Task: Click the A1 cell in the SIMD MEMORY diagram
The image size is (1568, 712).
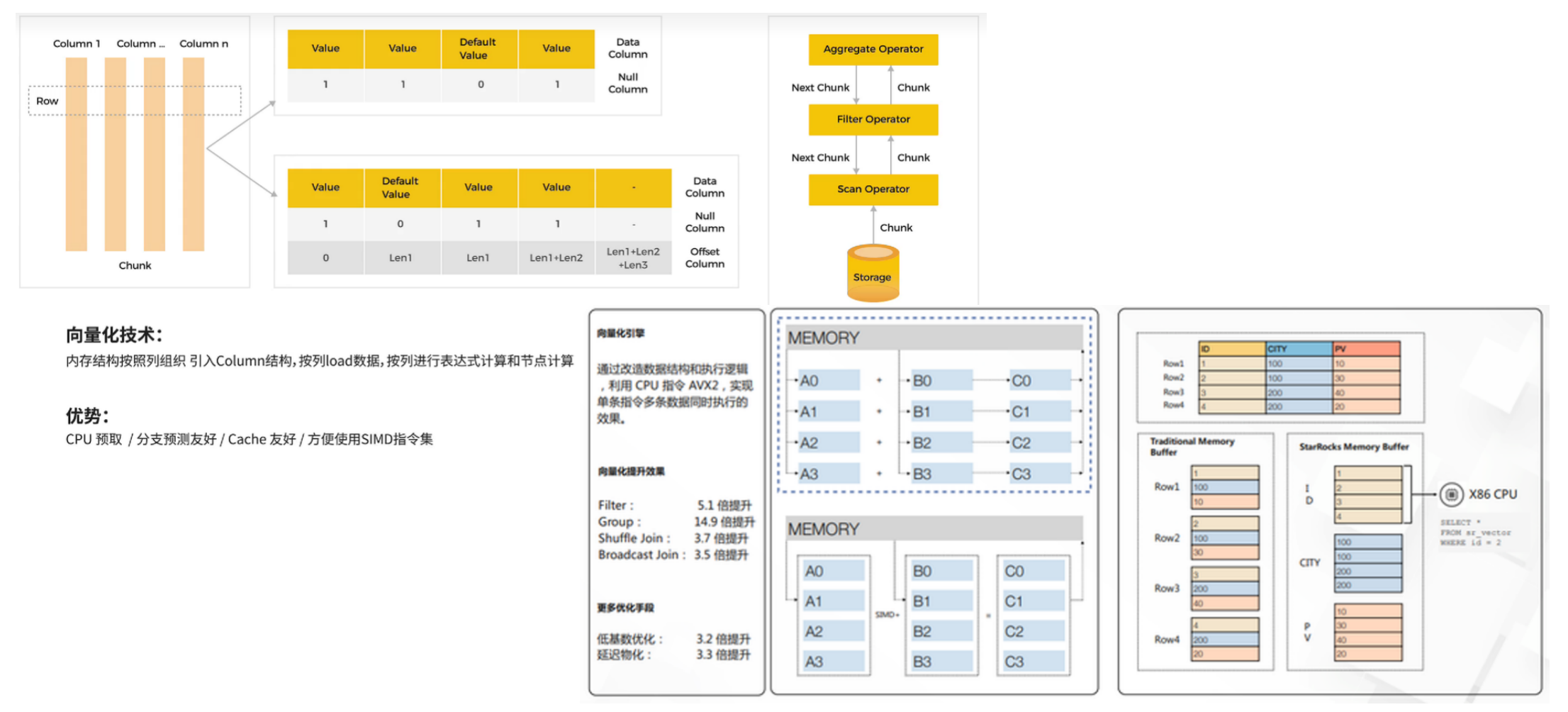Action: coord(834,601)
